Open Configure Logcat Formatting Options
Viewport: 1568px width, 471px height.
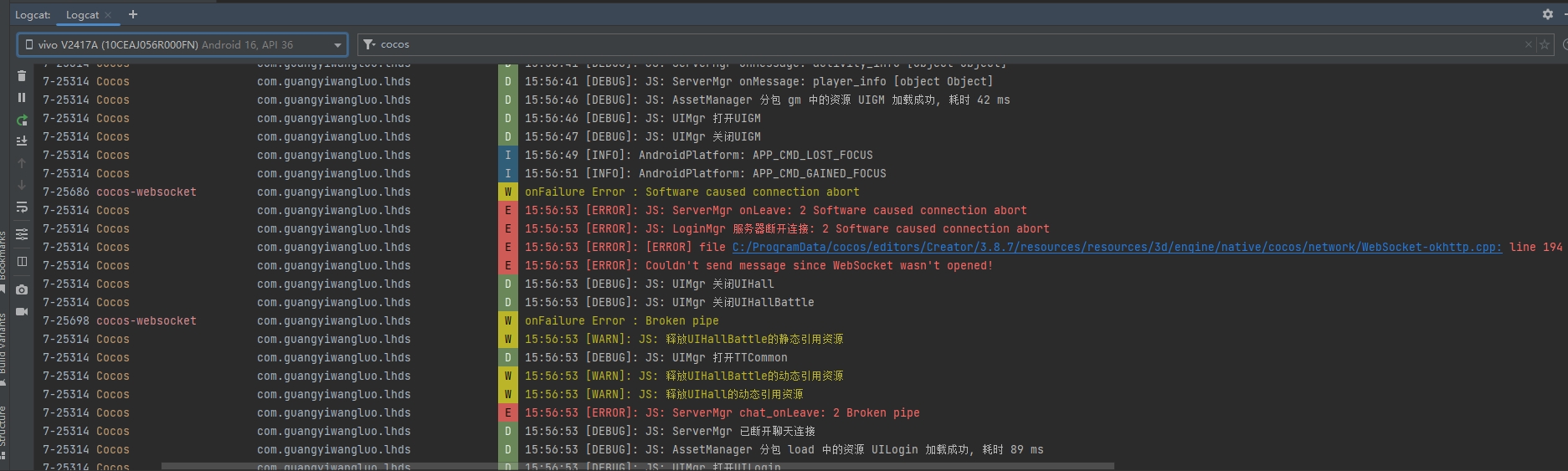pyautogui.click(x=22, y=234)
